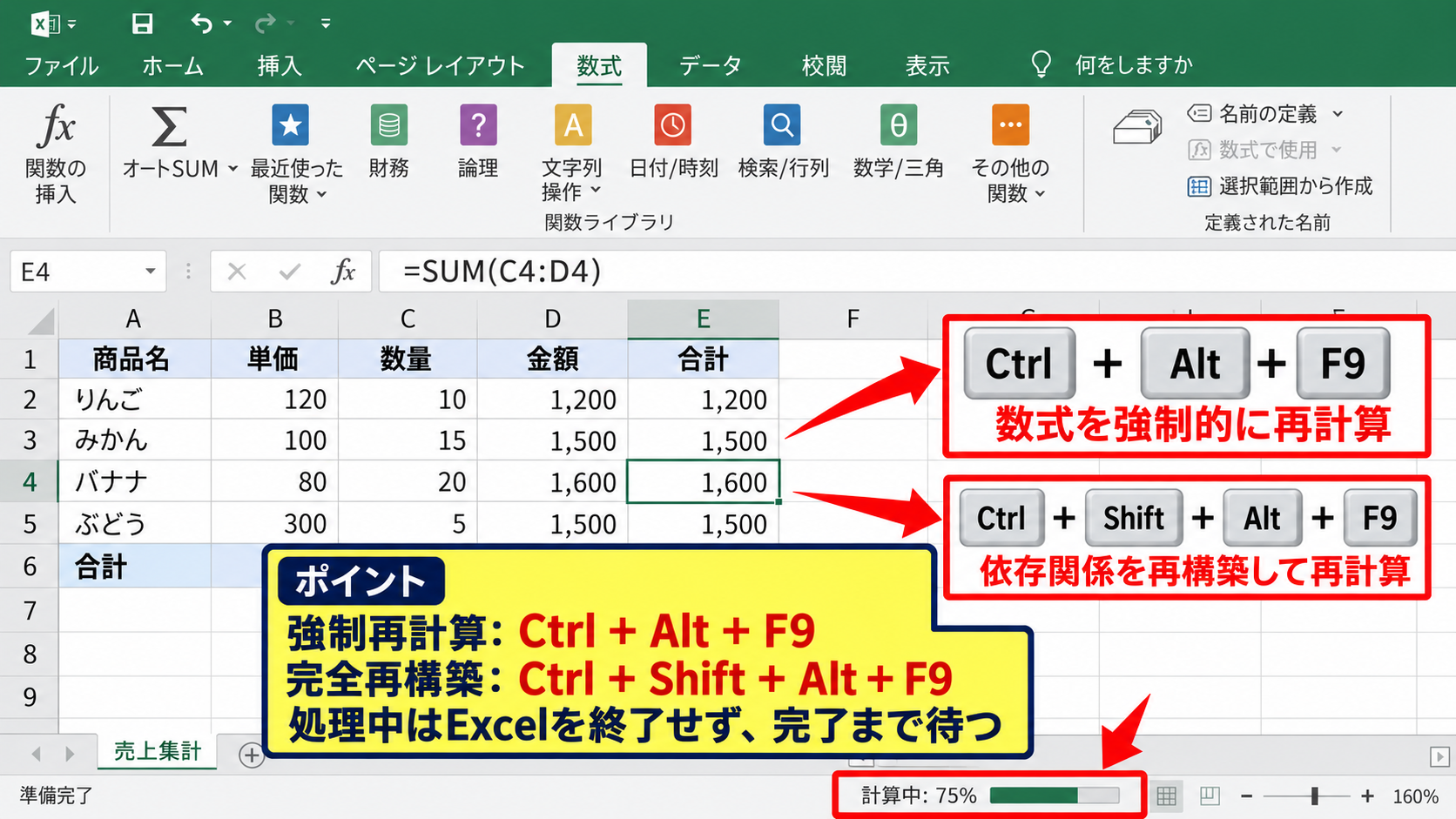Expand the オートSUM dropdown arrow
The image size is (1456, 819).
click(x=233, y=168)
